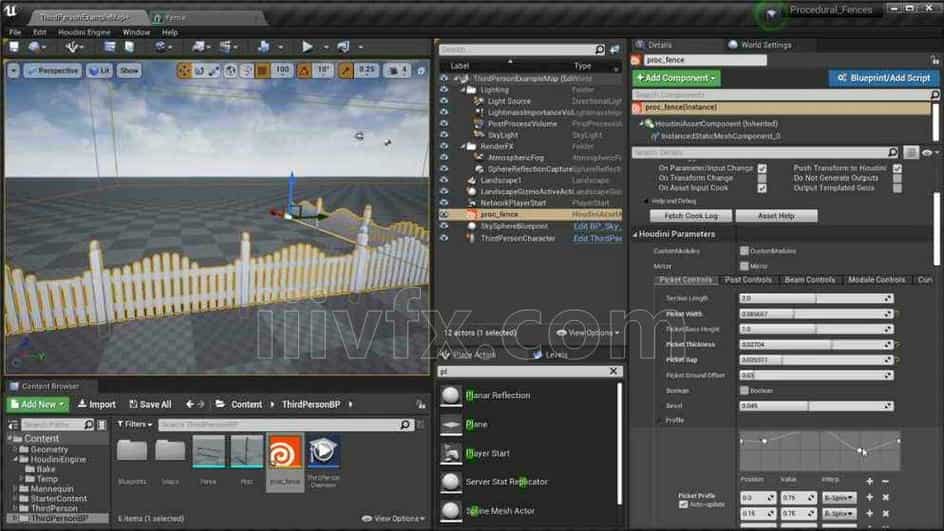Viewport: 944px width, 531px height.
Task: Enable the Mirror checkbox
Action: click(x=744, y=266)
